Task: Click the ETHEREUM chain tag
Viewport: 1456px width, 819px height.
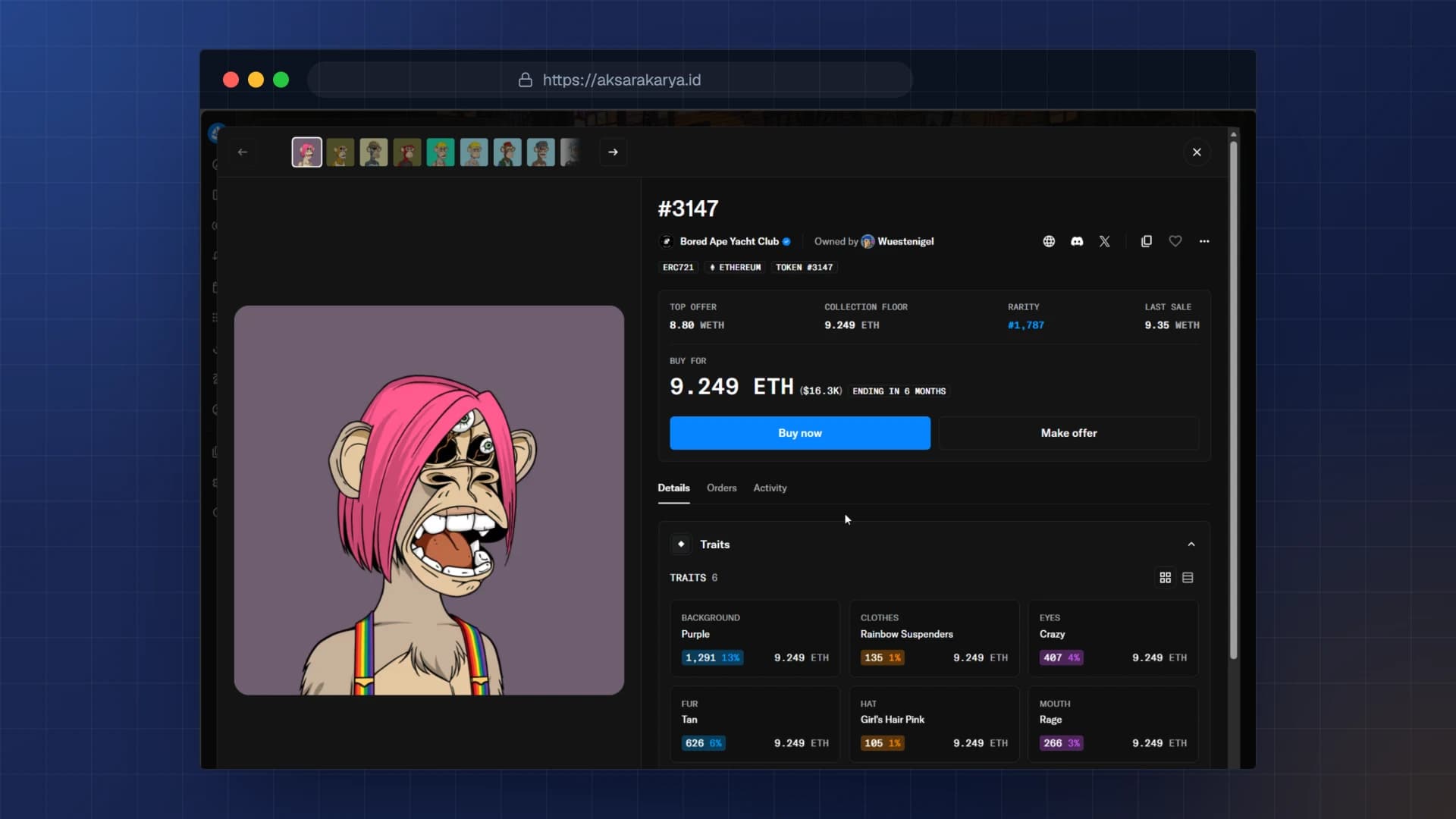Action: pos(735,267)
